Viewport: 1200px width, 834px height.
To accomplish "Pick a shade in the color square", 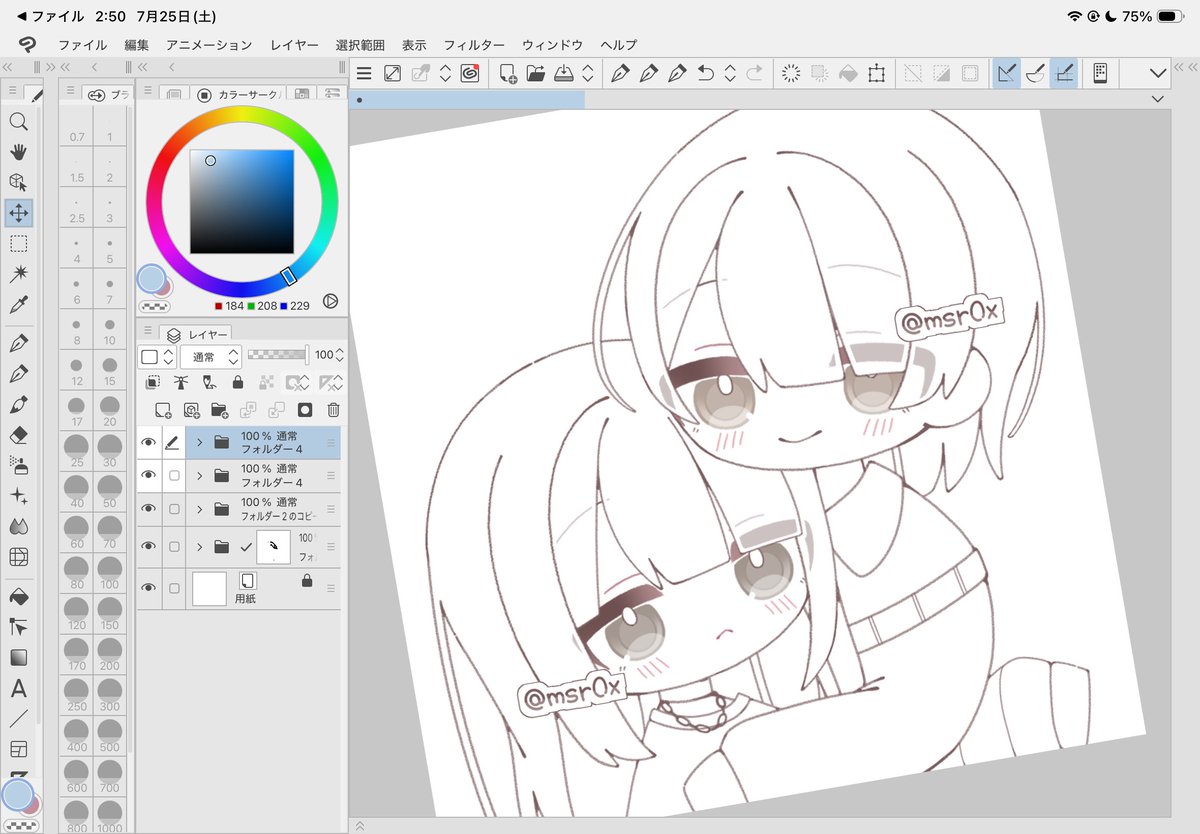I will (242, 202).
